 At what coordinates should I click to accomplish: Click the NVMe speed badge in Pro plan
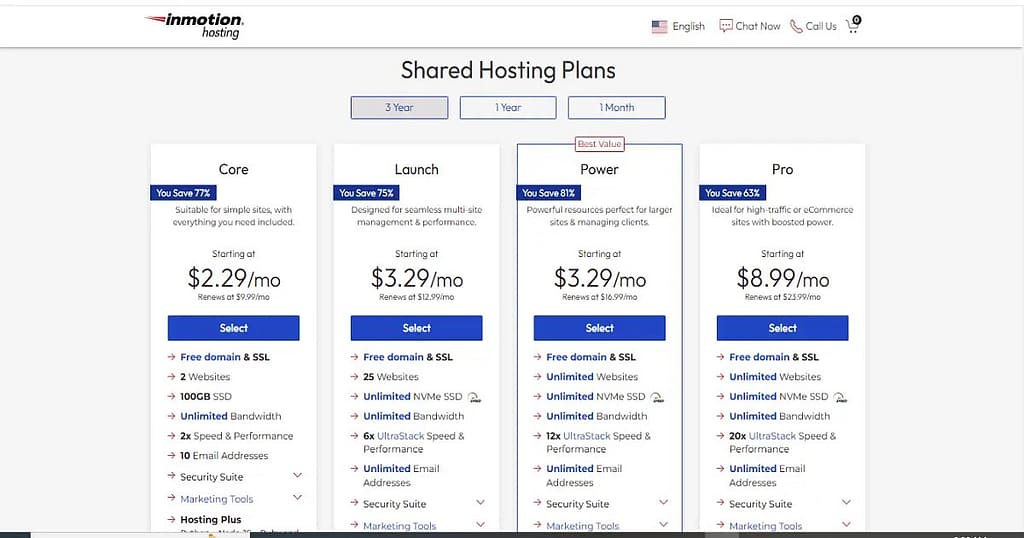[840, 397]
